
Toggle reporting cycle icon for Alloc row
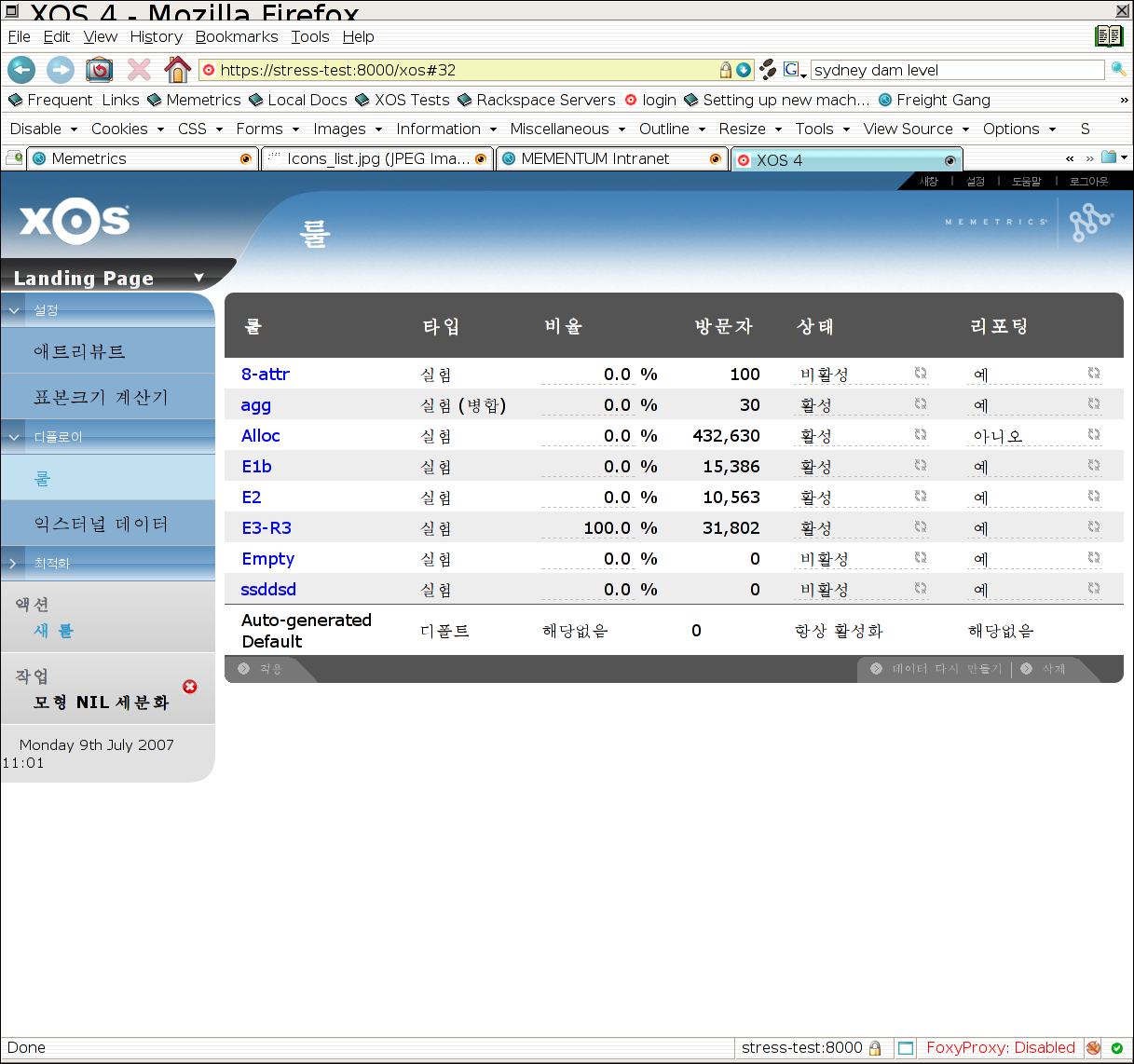click(x=1094, y=435)
